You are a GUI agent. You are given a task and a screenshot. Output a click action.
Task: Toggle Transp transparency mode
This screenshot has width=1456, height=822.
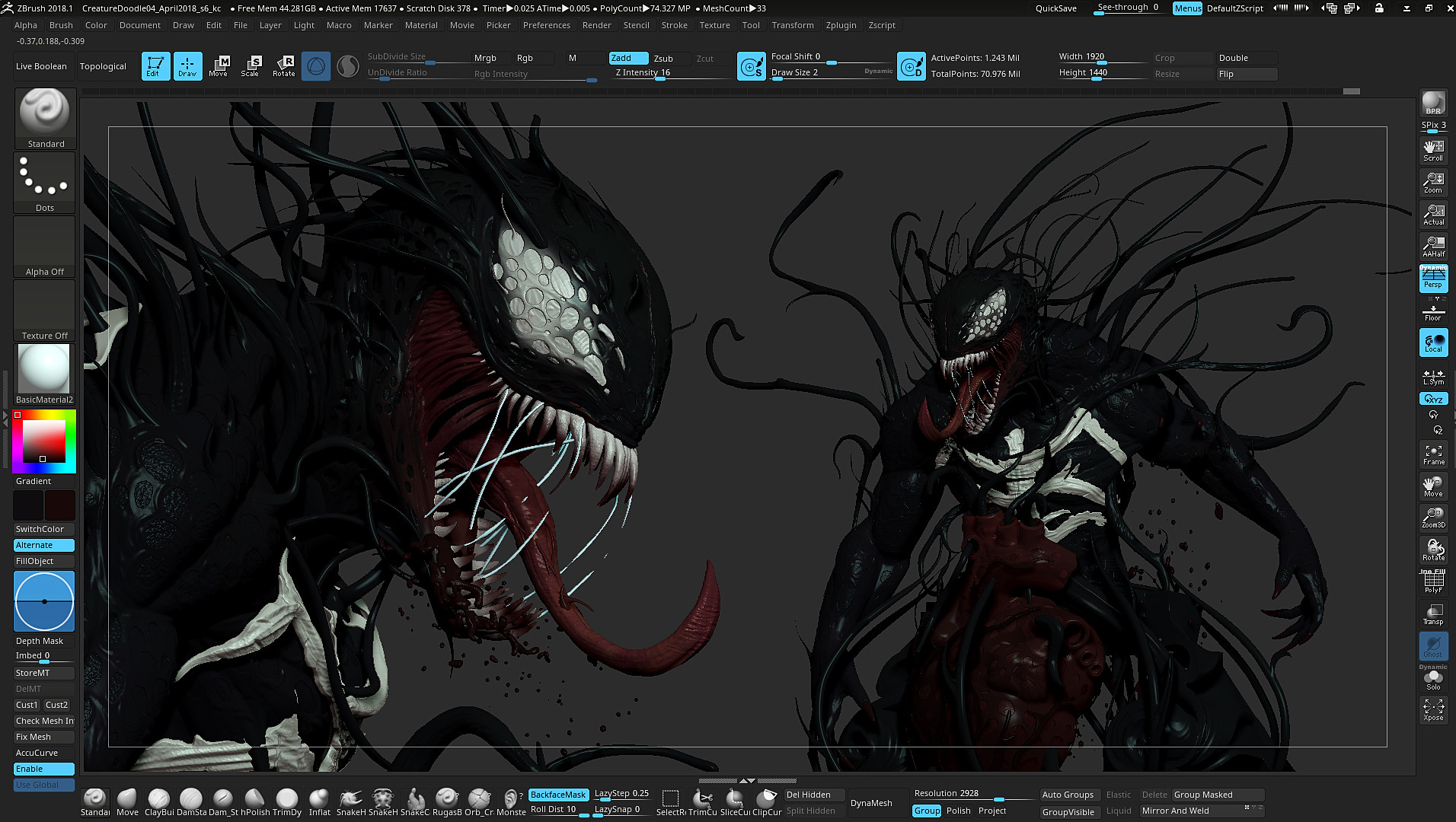click(x=1433, y=613)
